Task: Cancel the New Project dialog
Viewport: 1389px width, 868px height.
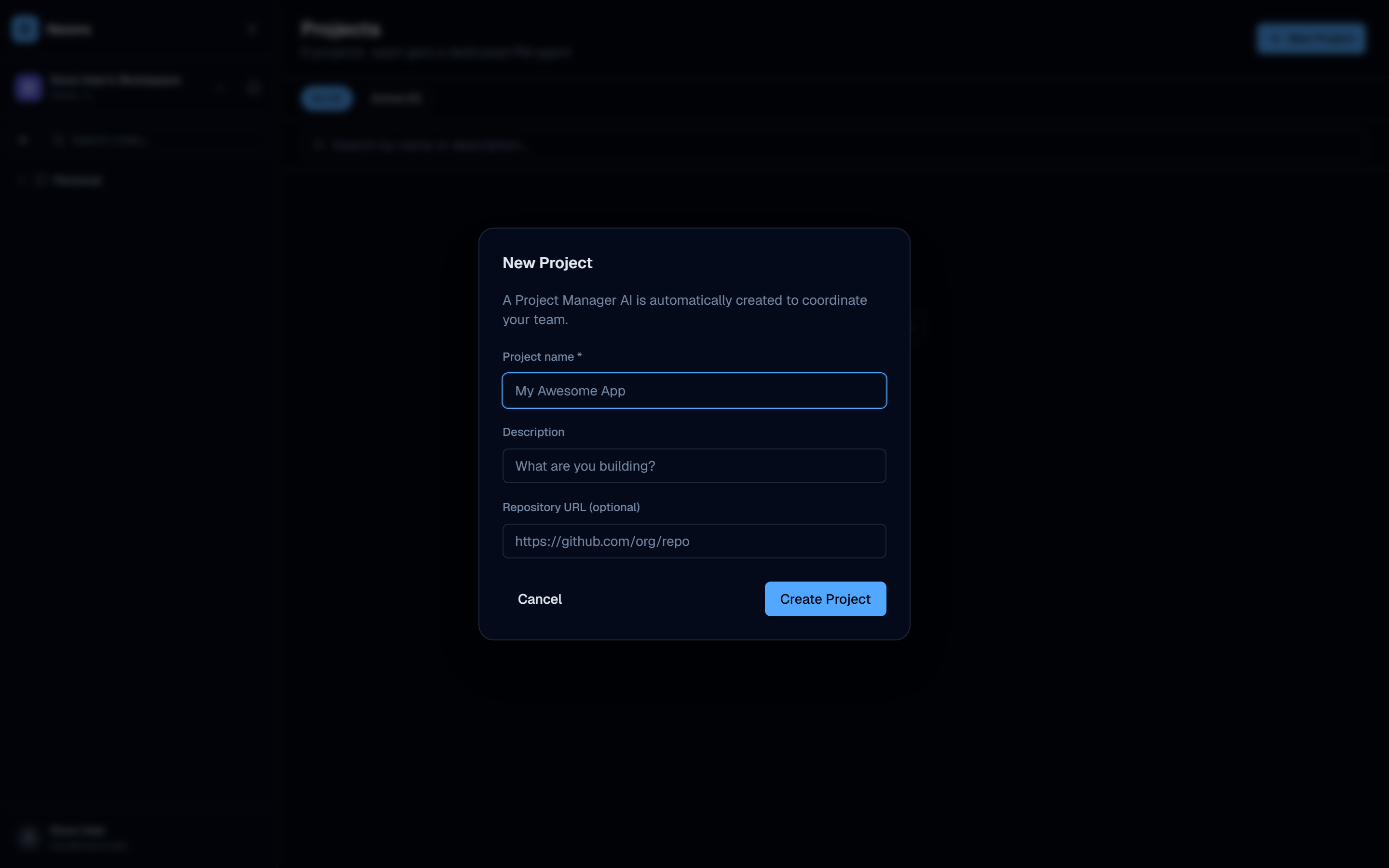Action: [x=540, y=599]
